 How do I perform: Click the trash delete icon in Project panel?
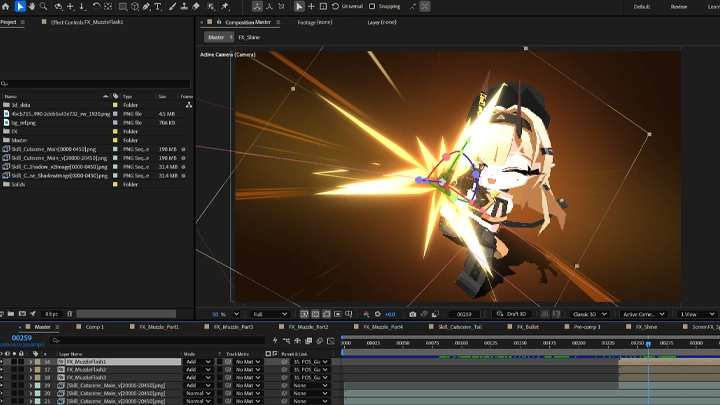(70, 314)
